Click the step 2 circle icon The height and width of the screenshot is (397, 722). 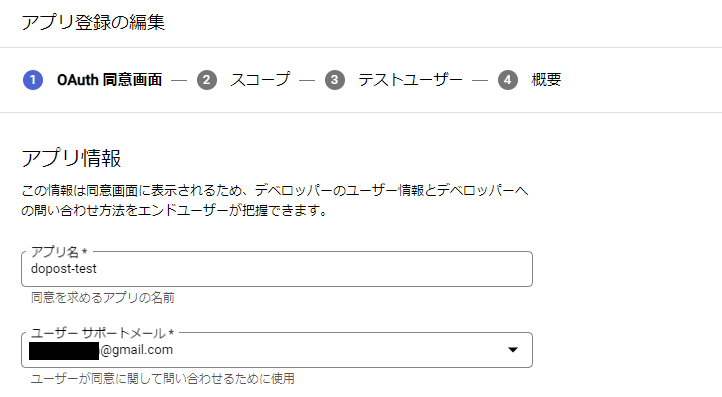[207, 80]
